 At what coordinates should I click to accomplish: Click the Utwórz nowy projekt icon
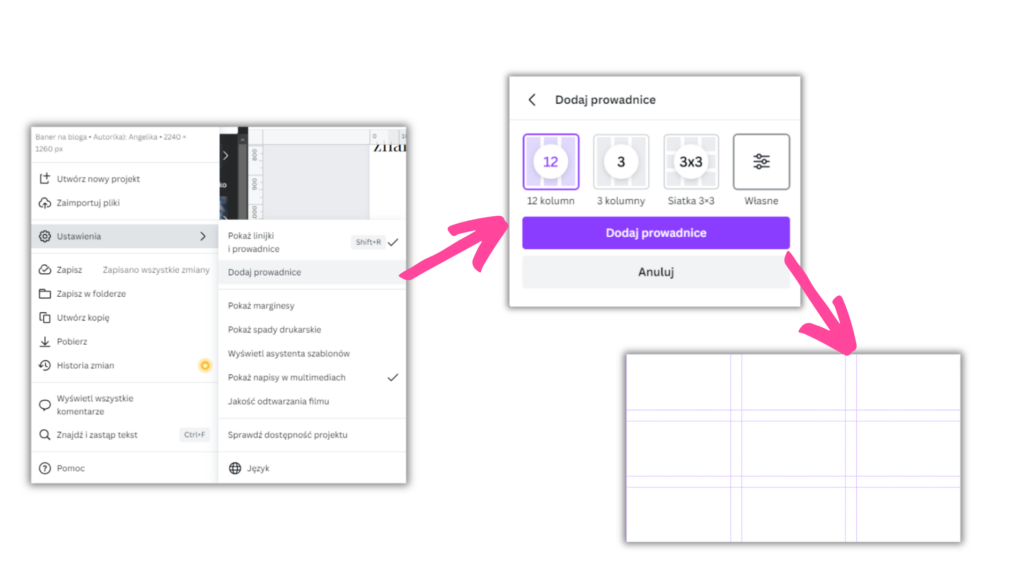[44, 179]
